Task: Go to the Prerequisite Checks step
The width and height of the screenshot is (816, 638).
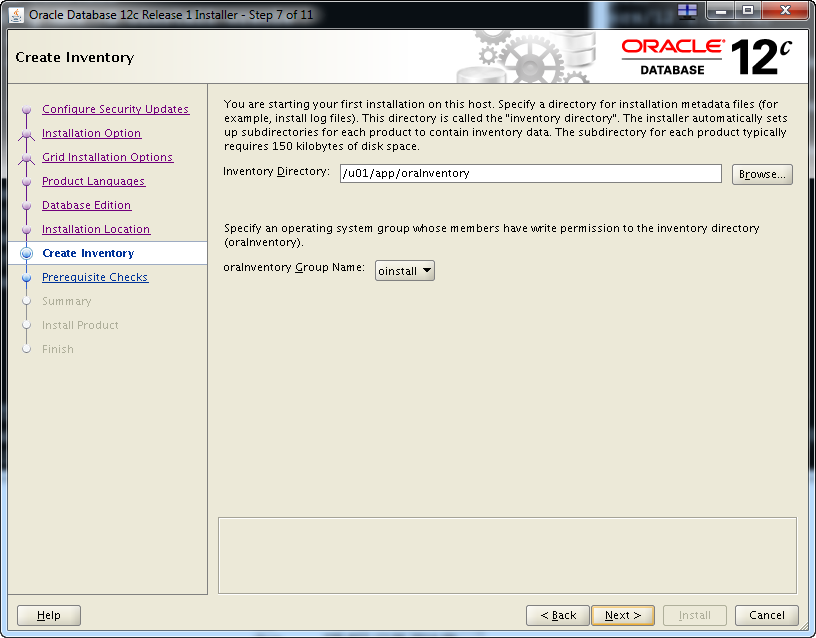Action: click(x=95, y=277)
